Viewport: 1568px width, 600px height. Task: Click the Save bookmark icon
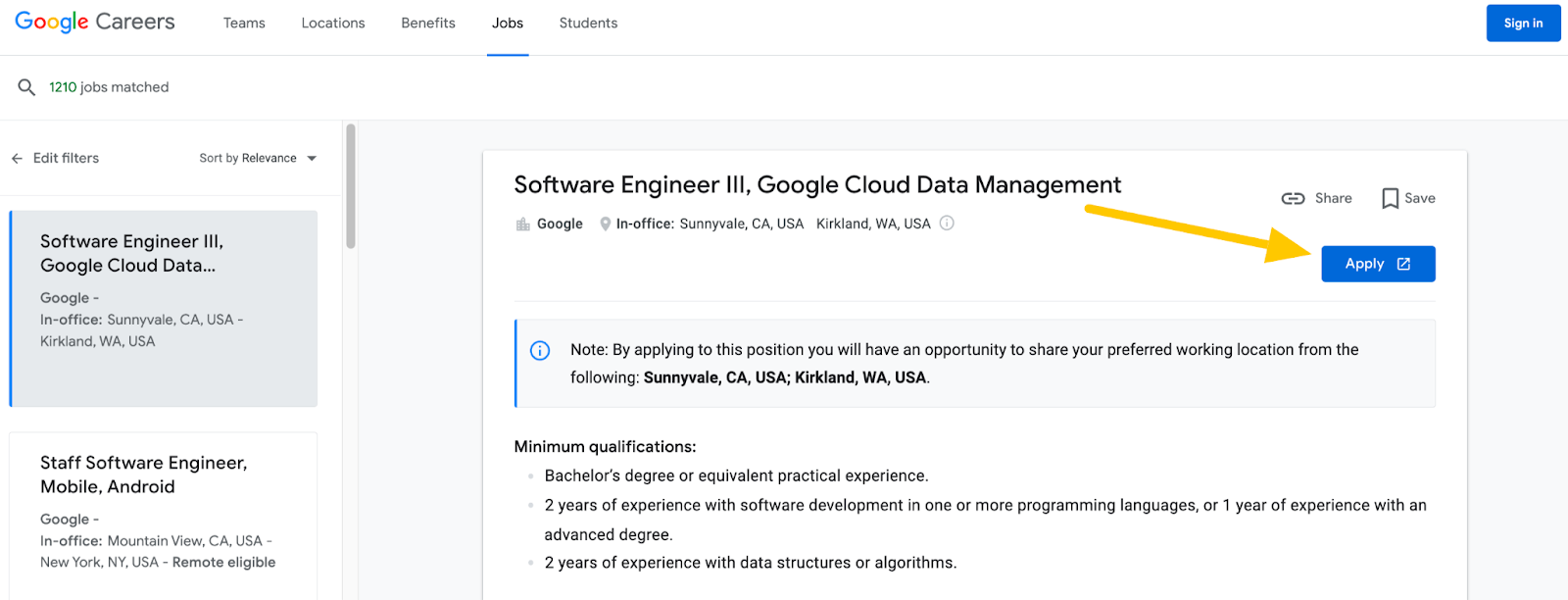coord(1390,199)
